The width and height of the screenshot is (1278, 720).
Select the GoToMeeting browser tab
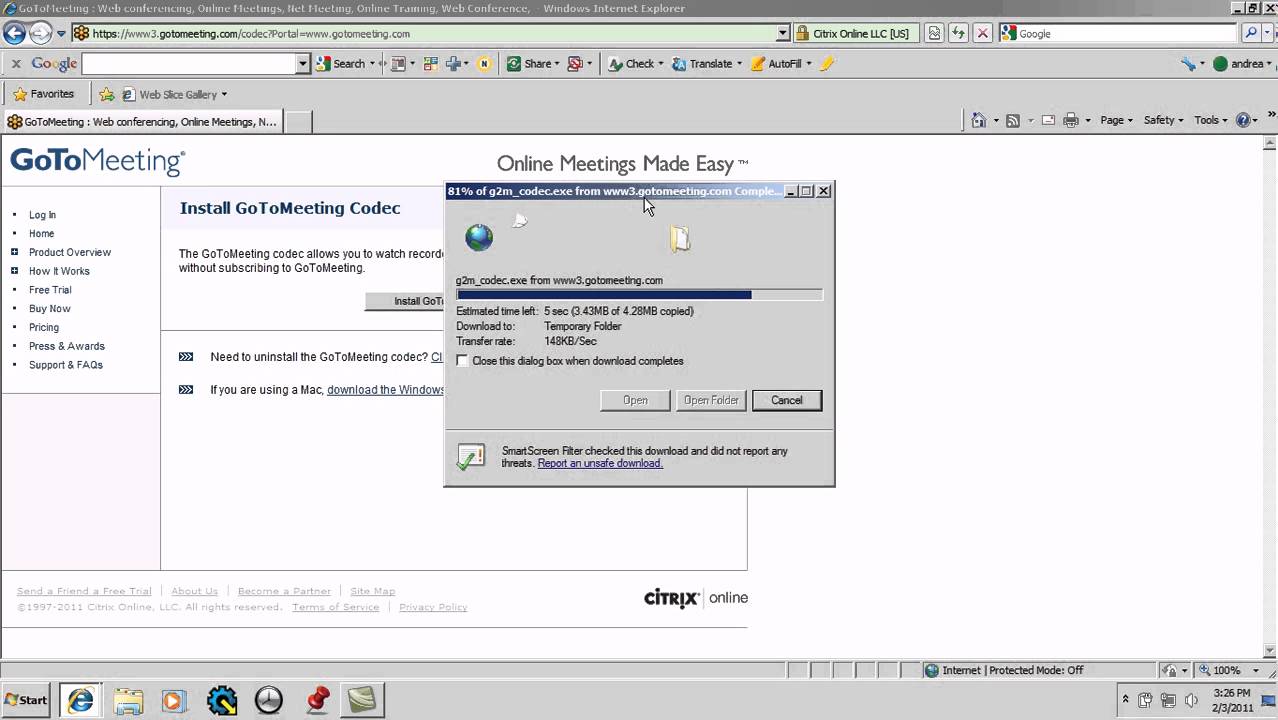[143, 122]
